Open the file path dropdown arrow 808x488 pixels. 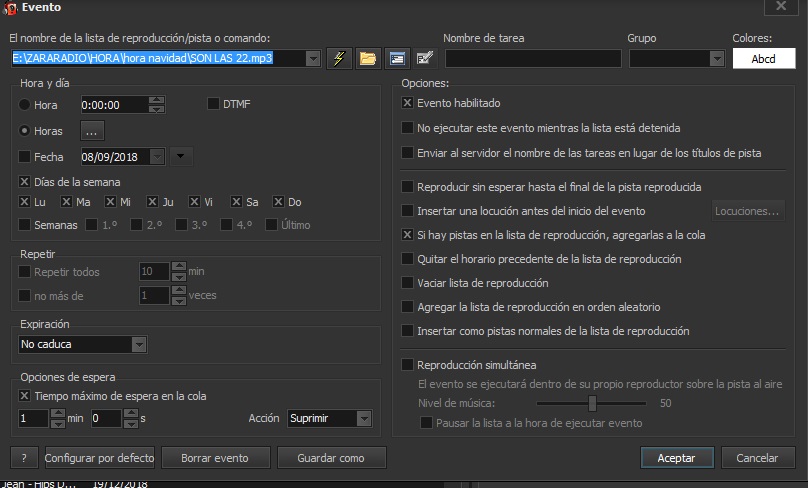313,59
